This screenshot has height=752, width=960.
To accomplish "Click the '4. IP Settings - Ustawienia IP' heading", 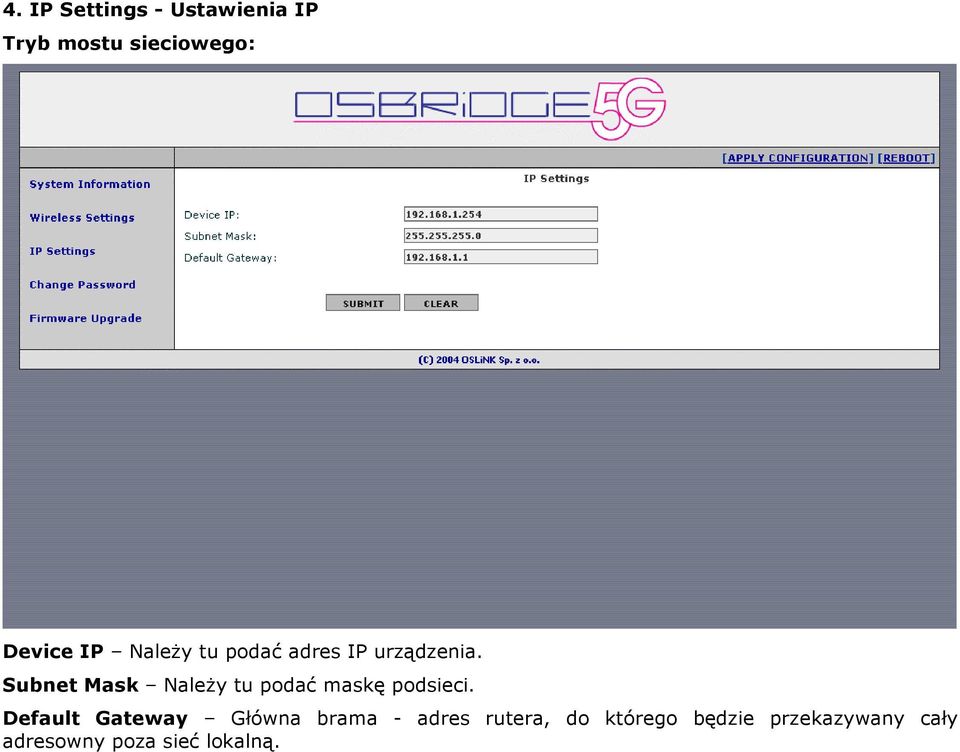I will point(160,10).
